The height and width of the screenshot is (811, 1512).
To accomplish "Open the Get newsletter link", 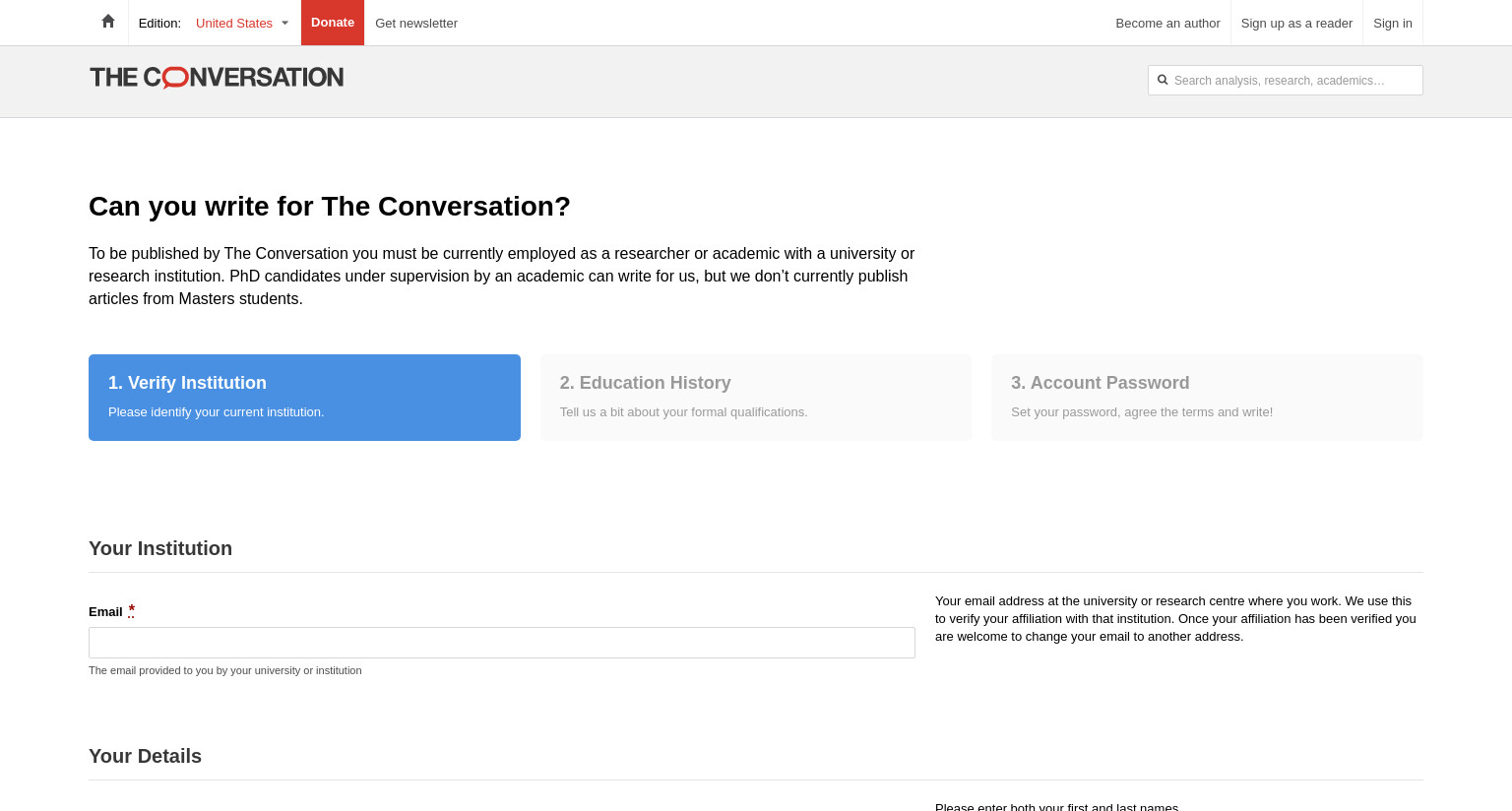I will (x=416, y=23).
